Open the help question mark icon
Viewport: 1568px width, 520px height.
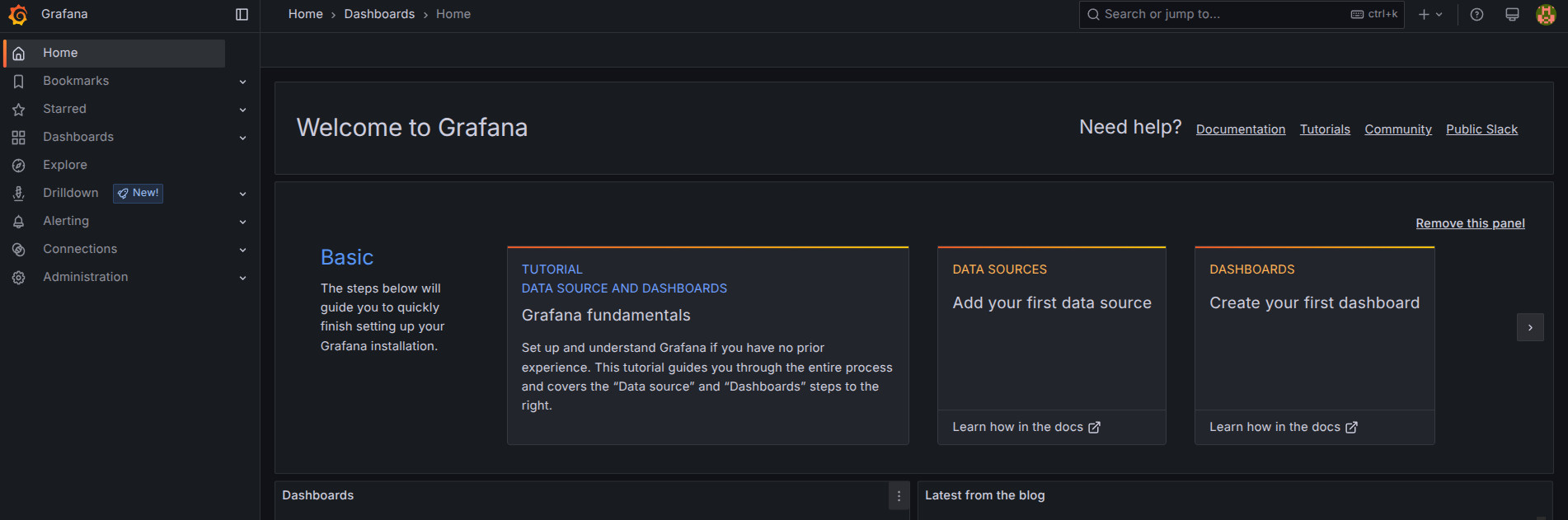[1476, 15]
